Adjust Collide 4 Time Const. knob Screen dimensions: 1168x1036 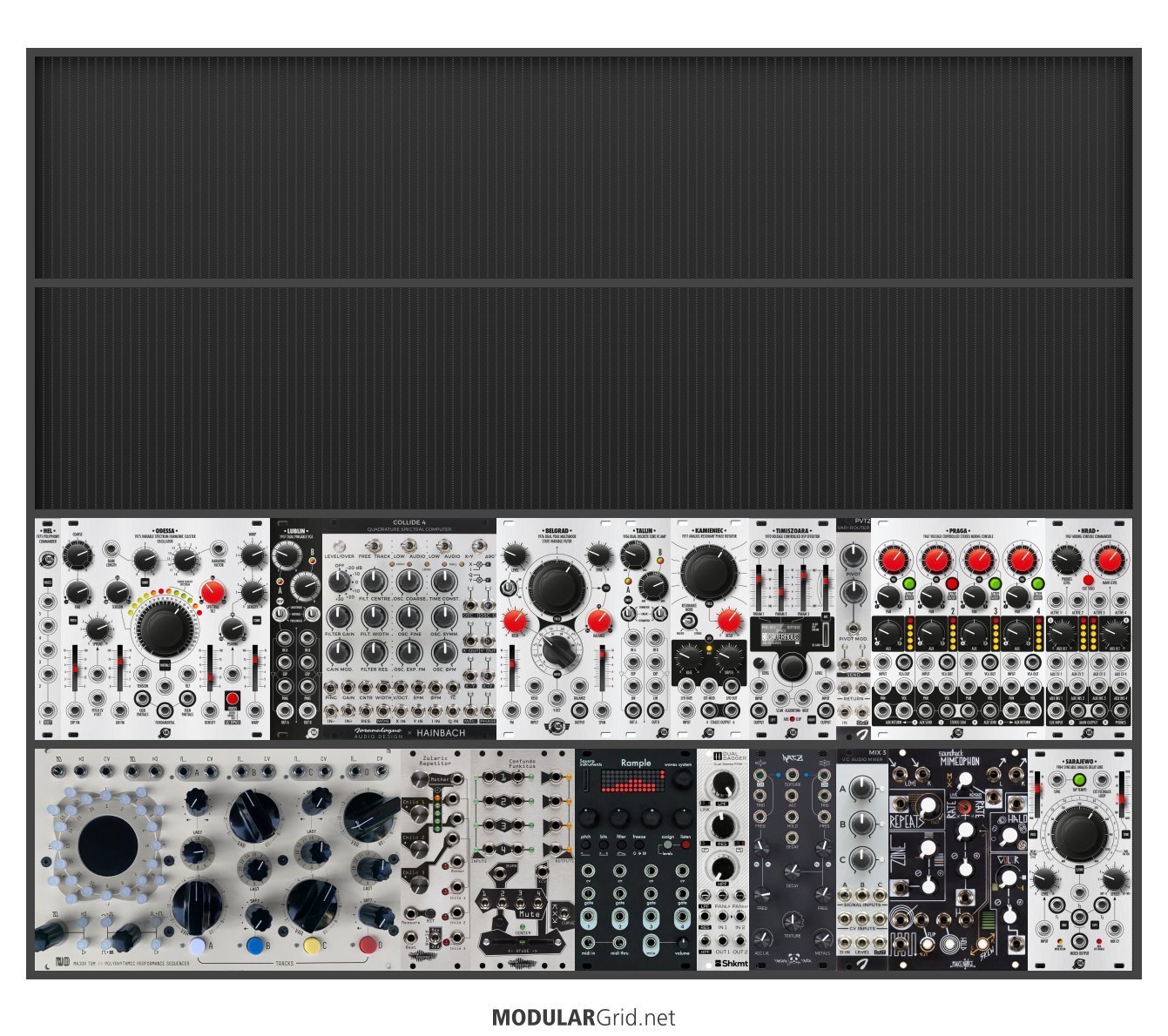(x=444, y=581)
